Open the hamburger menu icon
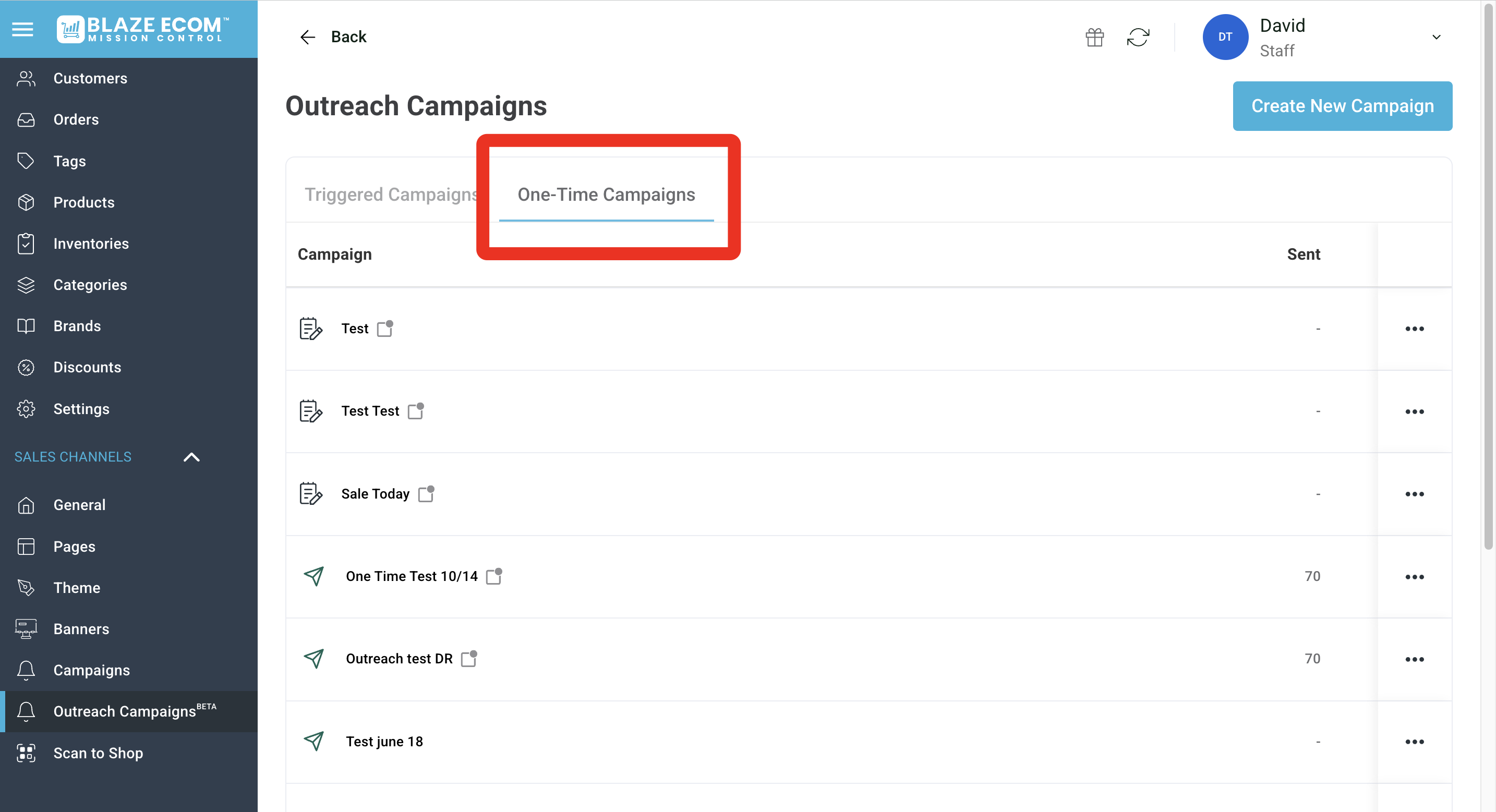The image size is (1496, 812). [x=22, y=29]
